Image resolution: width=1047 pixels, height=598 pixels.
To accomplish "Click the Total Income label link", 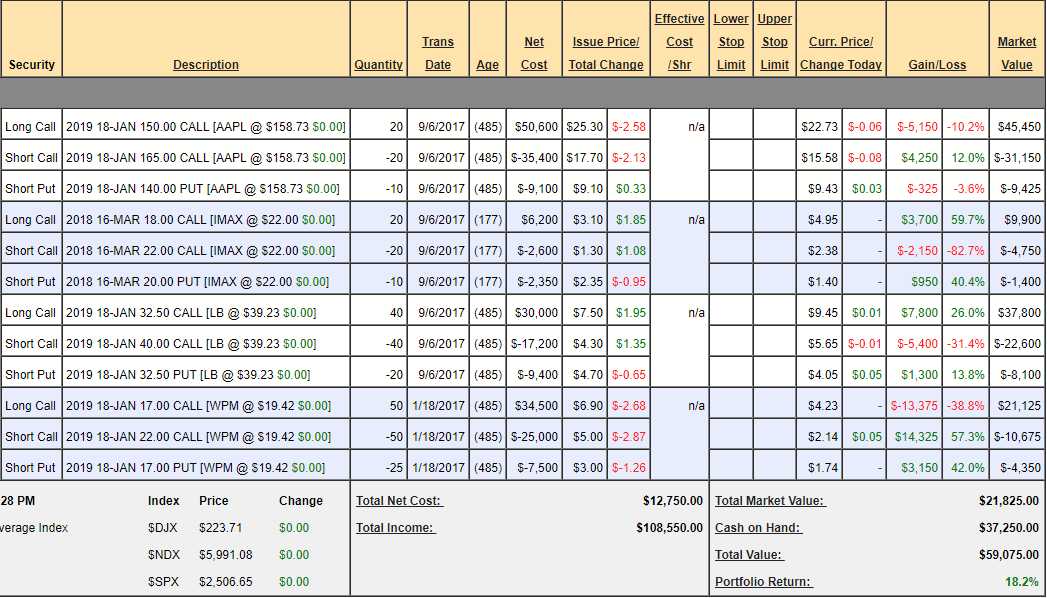I will (395, 528).
